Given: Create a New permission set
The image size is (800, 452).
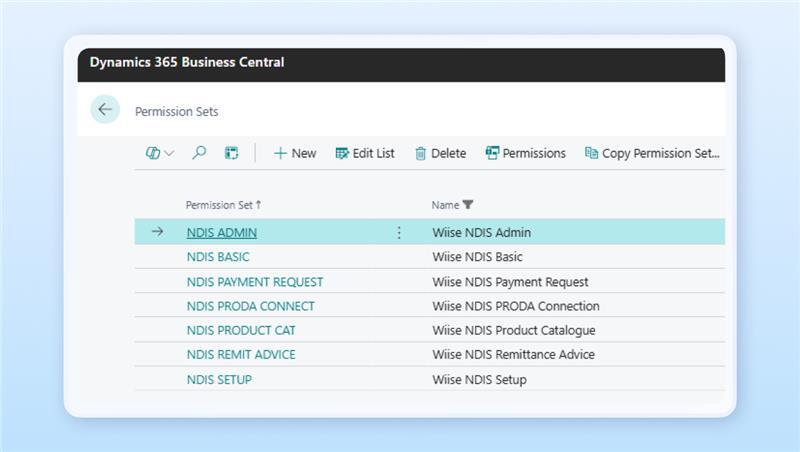Looking at the screenshot, I should tap(294, 153).
